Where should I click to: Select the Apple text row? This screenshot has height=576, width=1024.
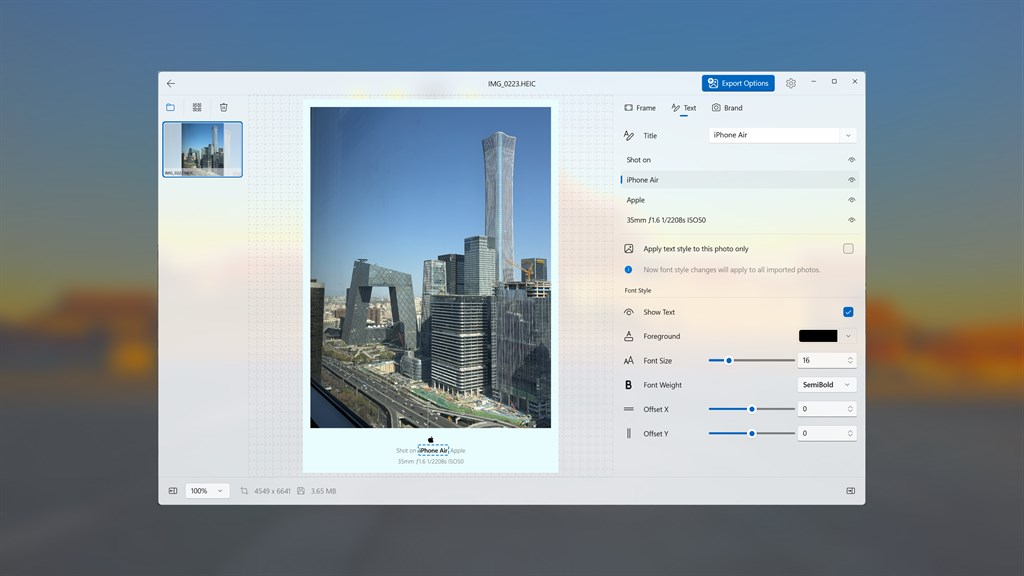[x=739, y=200]
